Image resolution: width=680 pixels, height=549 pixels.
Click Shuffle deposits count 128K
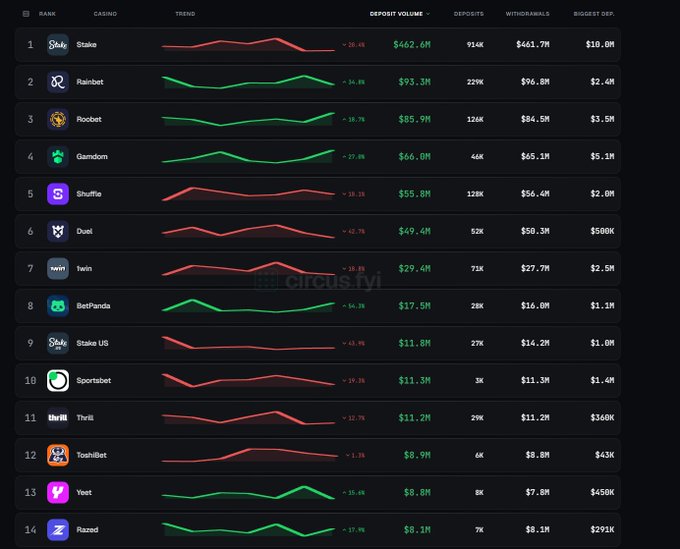[x=475, y=194]
